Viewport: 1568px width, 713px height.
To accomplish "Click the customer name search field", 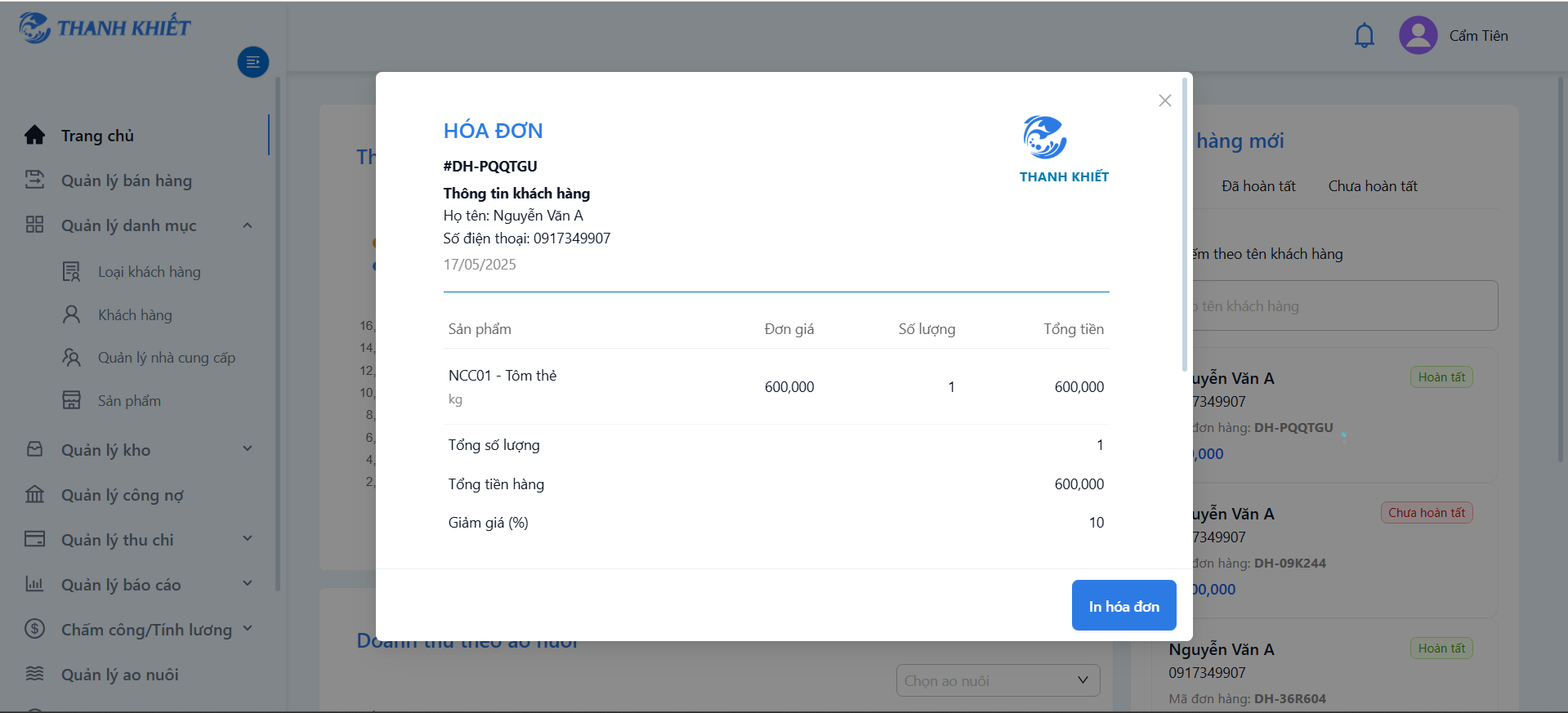I will 1345,305.
